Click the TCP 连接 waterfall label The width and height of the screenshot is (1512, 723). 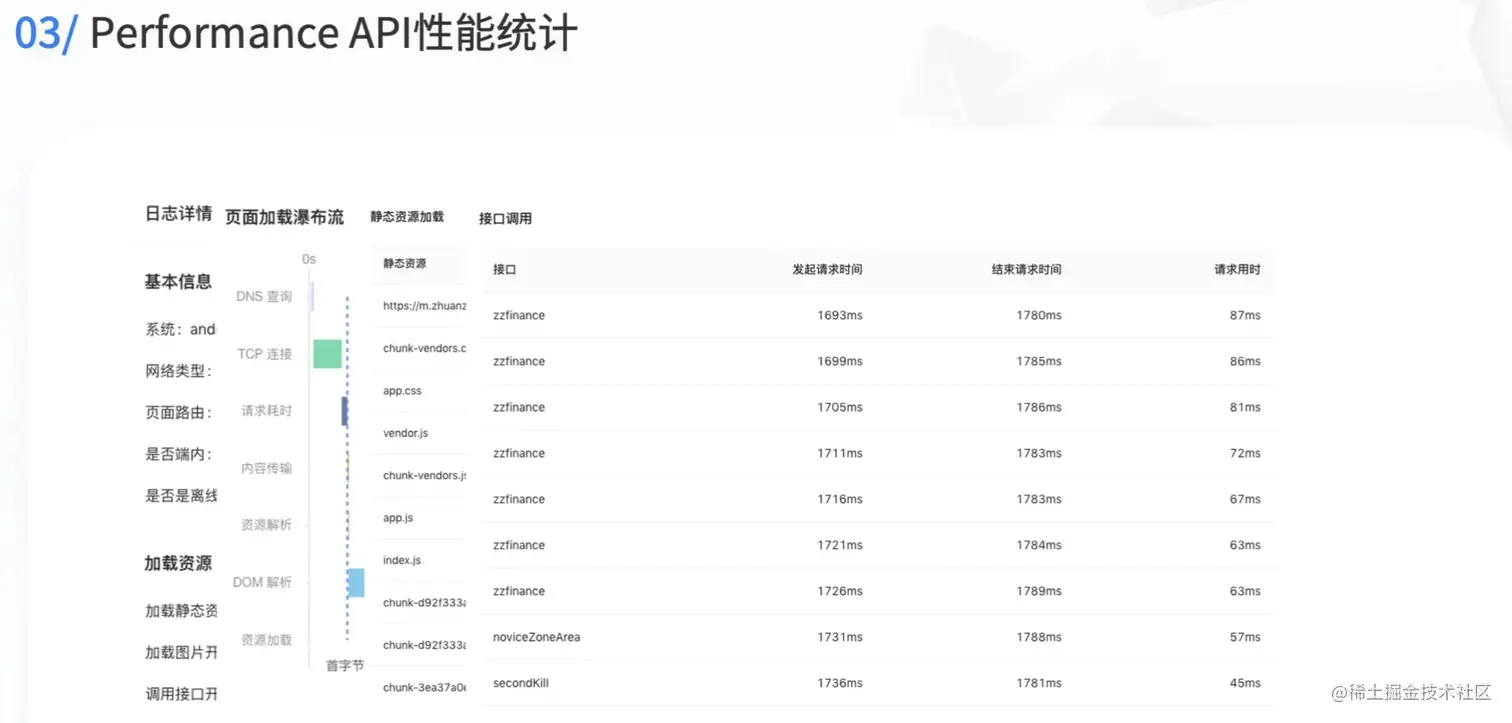point(264,354)
